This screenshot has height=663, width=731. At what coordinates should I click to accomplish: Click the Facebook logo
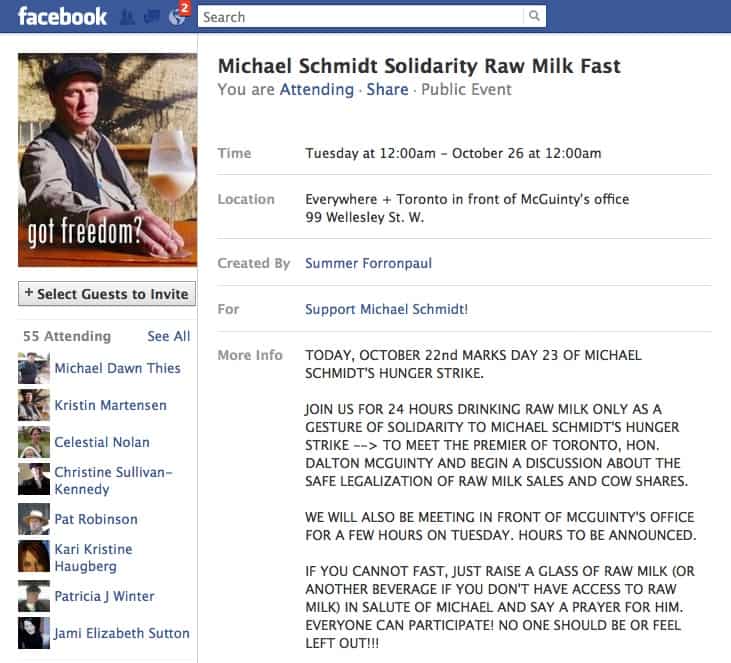point(62,16)
